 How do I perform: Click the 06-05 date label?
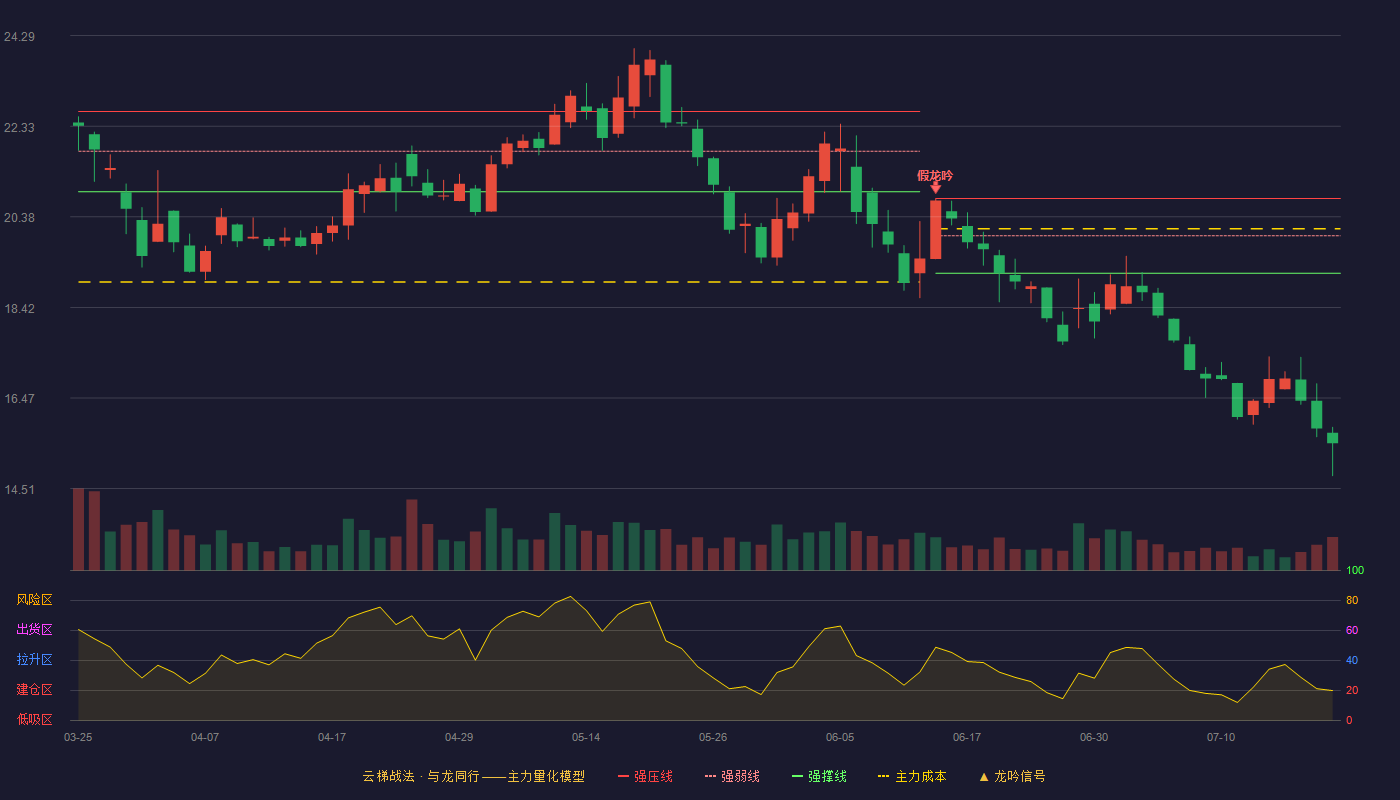coord(840,737)
